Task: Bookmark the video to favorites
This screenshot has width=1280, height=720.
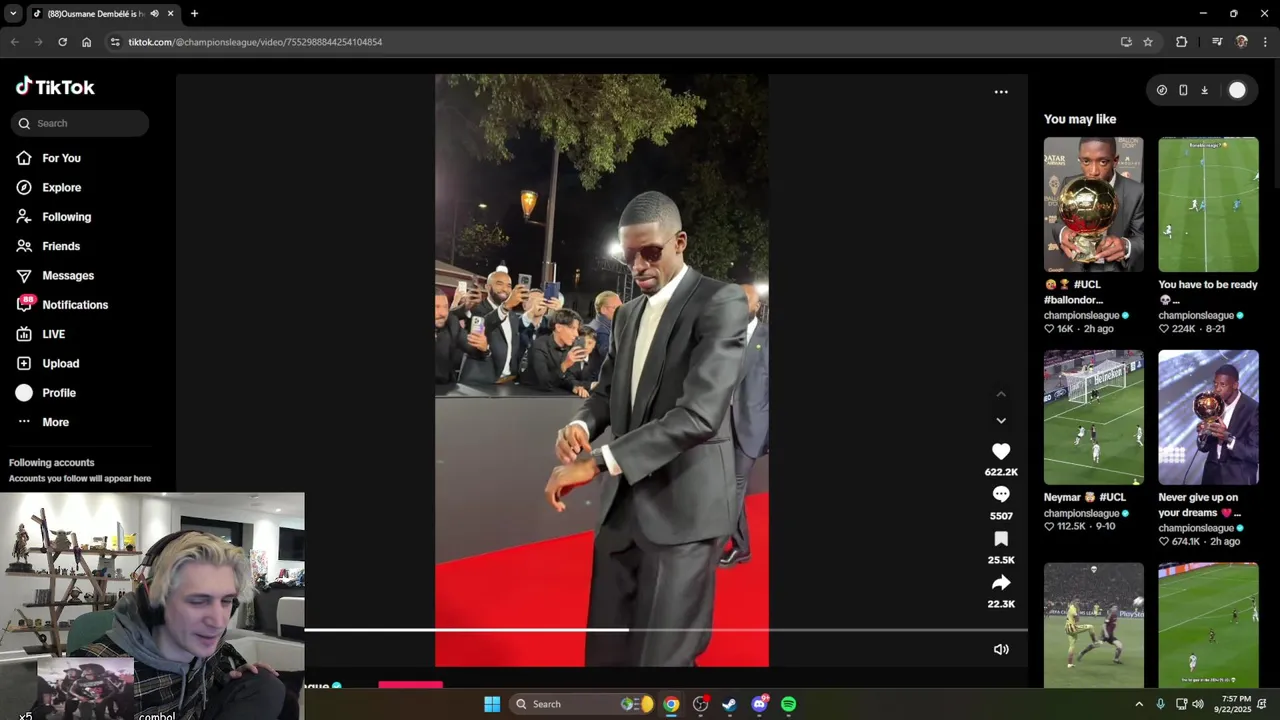Action: [x=1001, y=539]
